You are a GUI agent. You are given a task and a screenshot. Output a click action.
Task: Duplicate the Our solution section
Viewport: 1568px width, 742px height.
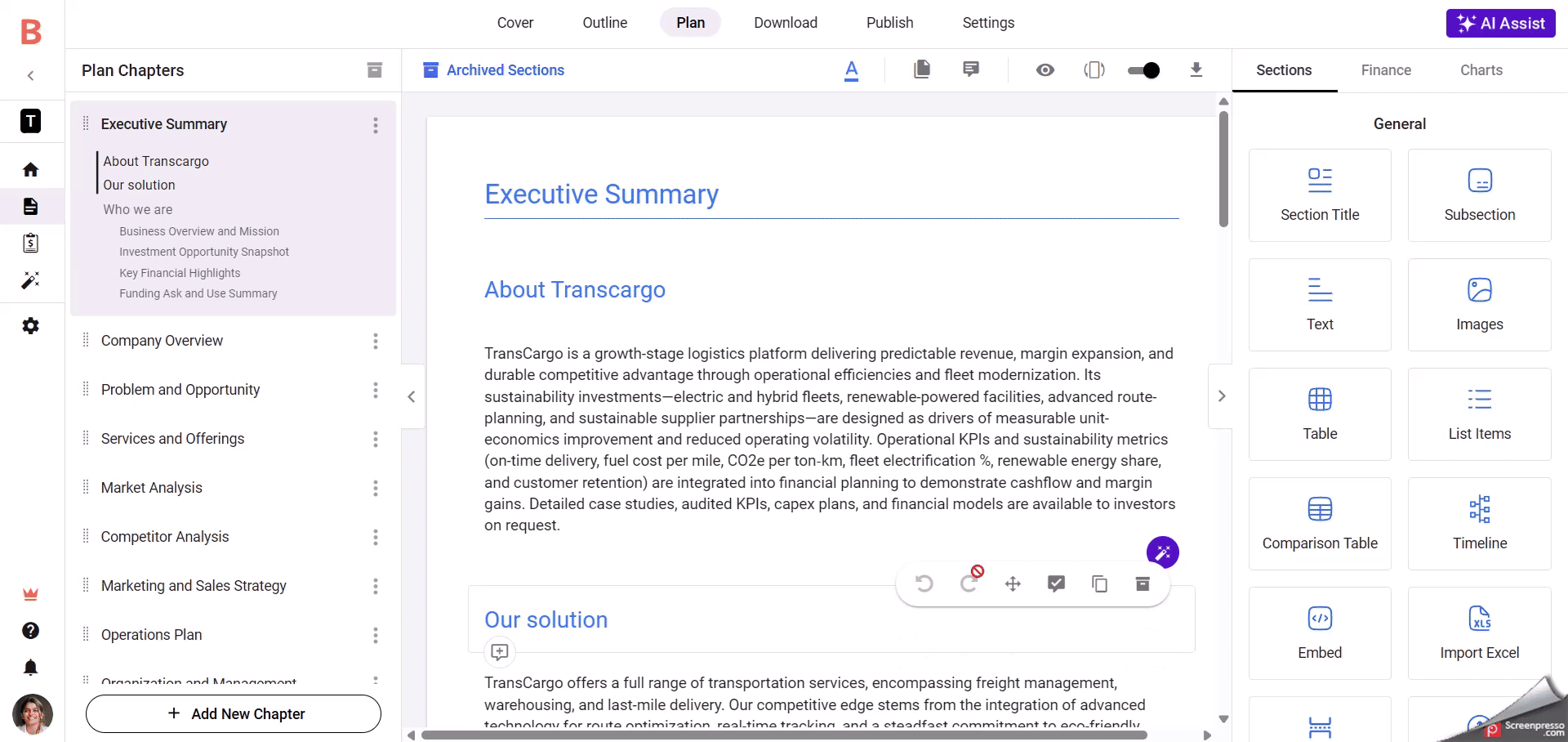pyautogui.click(x=1100, y=583)
